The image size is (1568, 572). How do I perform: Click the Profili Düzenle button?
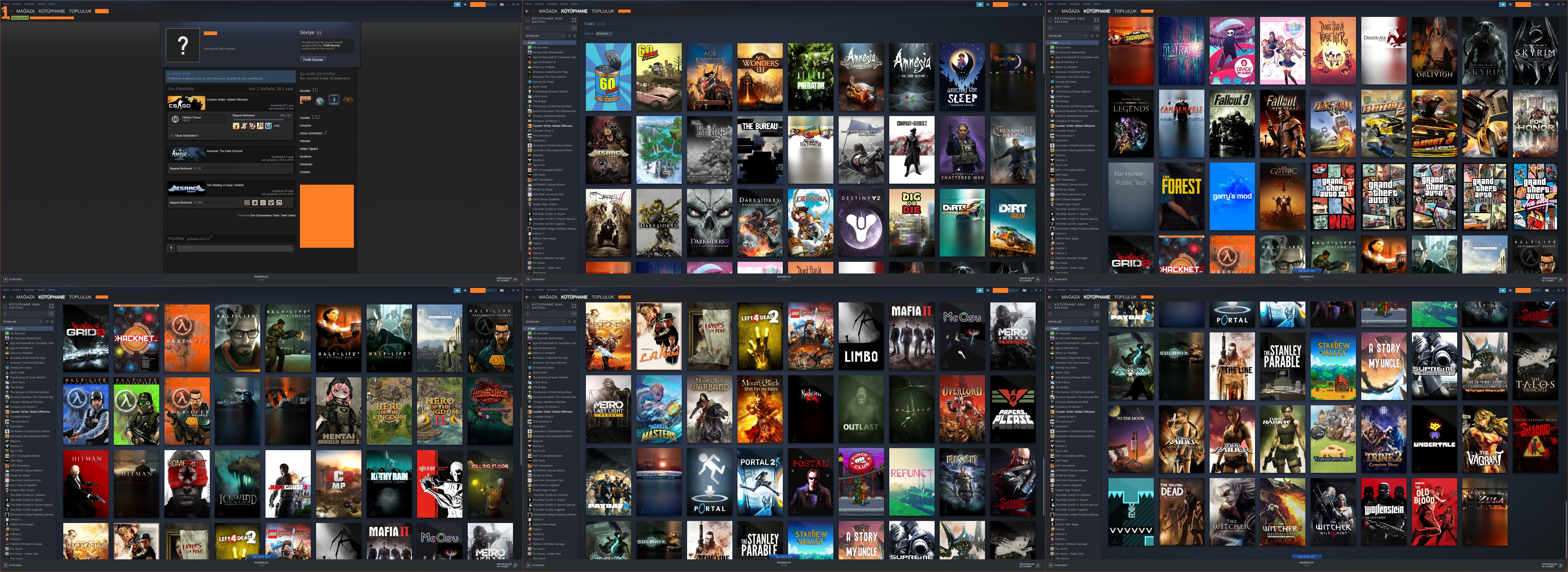tap(313, 60)
